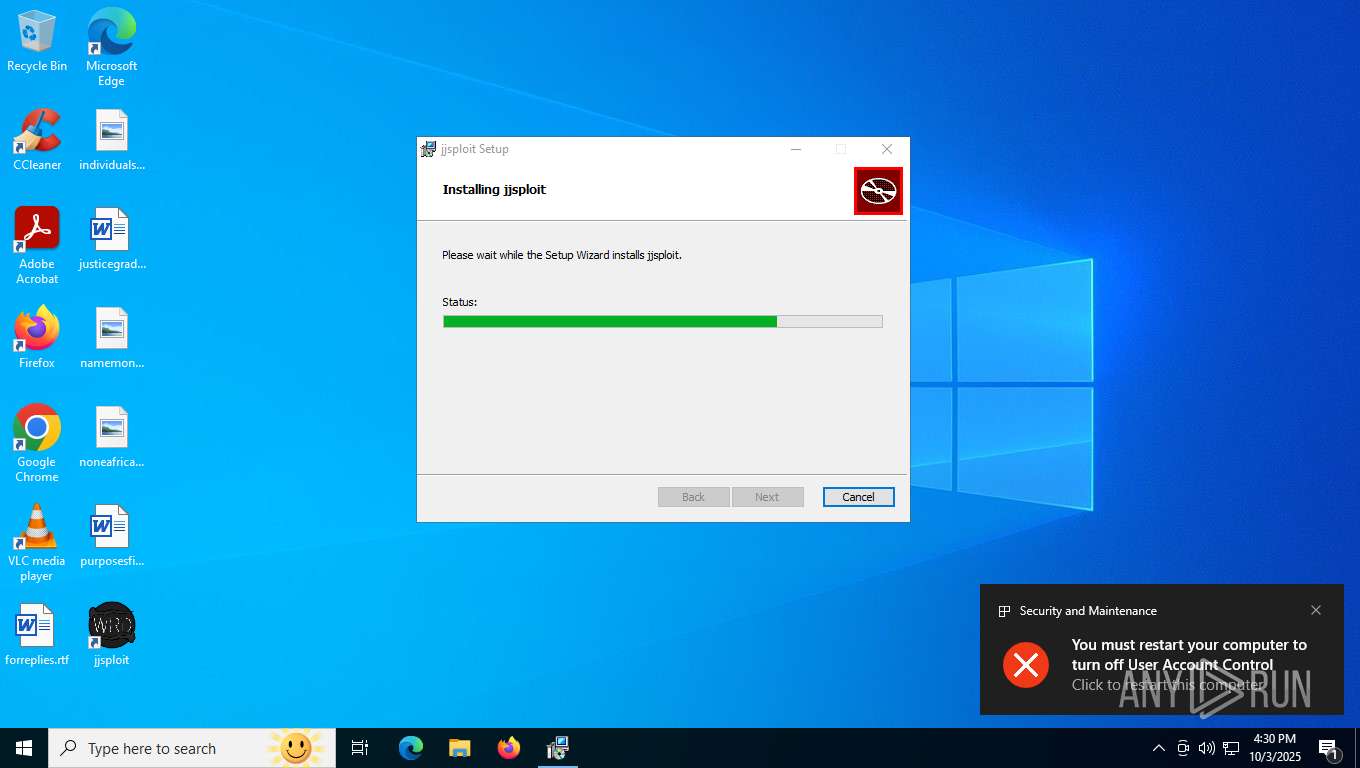Select the justicegrad Word document icon
The height and width of the screenshot is (768, 1360).
[111, 239]
